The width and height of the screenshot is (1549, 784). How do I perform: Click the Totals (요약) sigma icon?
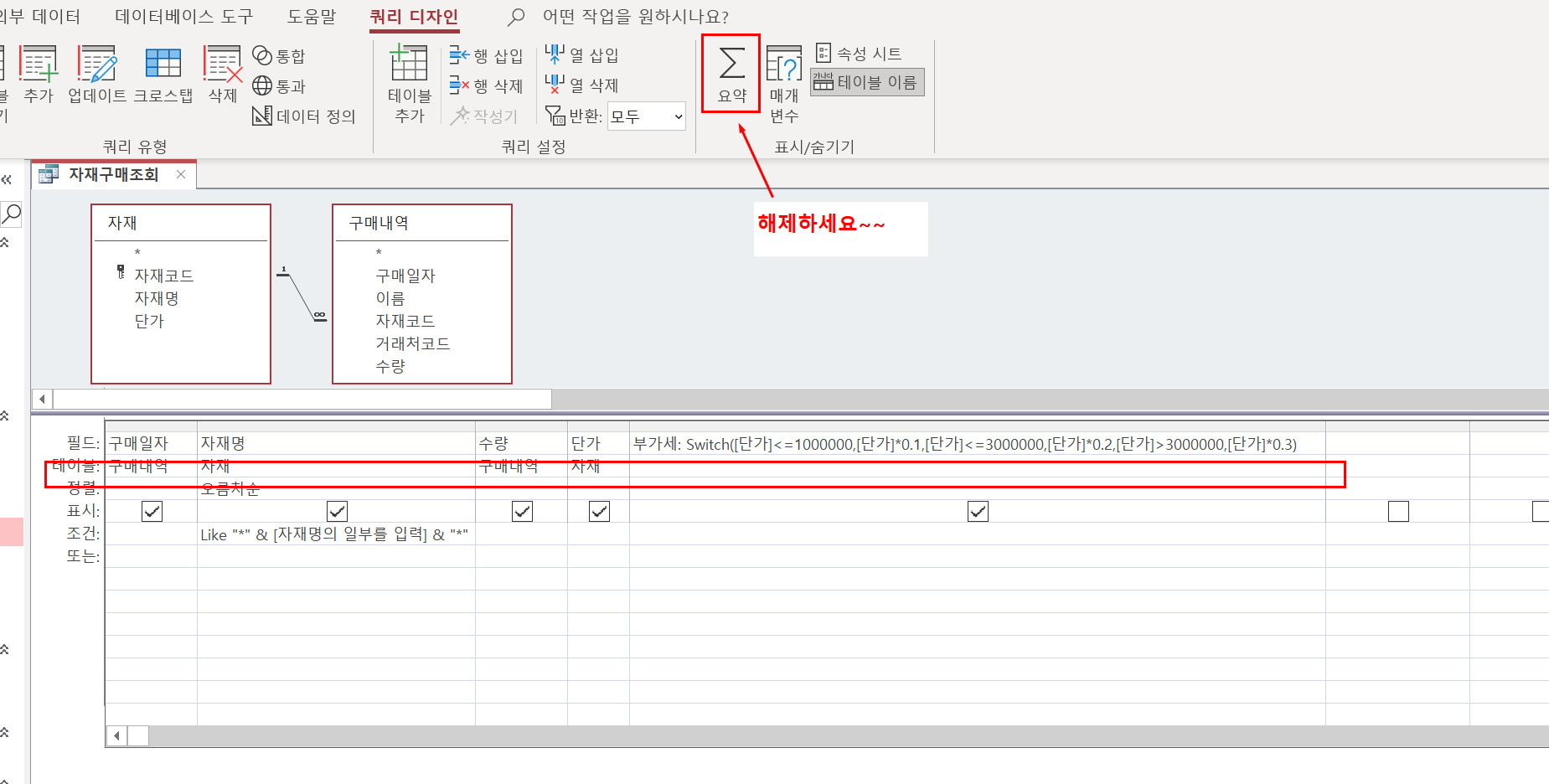click(731, 72)
